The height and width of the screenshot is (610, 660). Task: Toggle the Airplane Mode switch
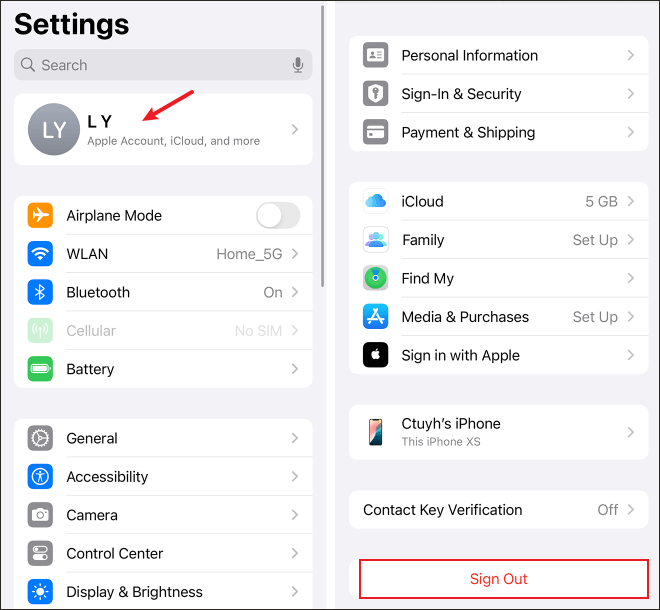[x=278, y=216]
